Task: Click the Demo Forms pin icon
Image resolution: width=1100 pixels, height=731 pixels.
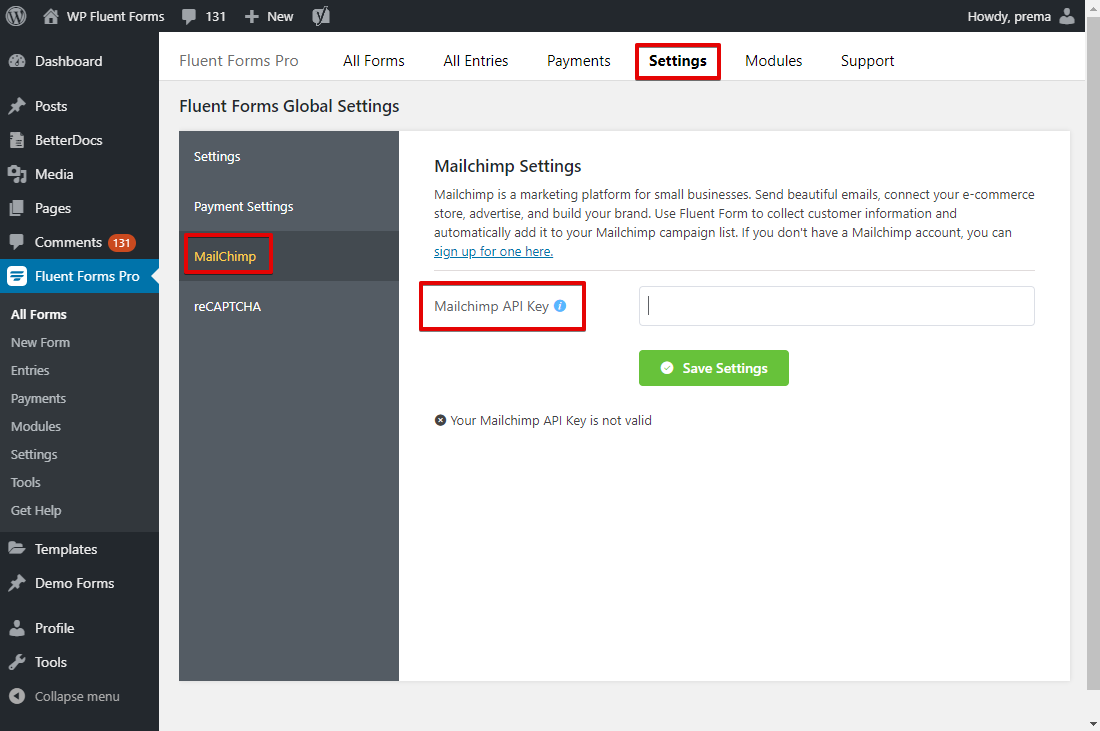Action: pos(18,583)
